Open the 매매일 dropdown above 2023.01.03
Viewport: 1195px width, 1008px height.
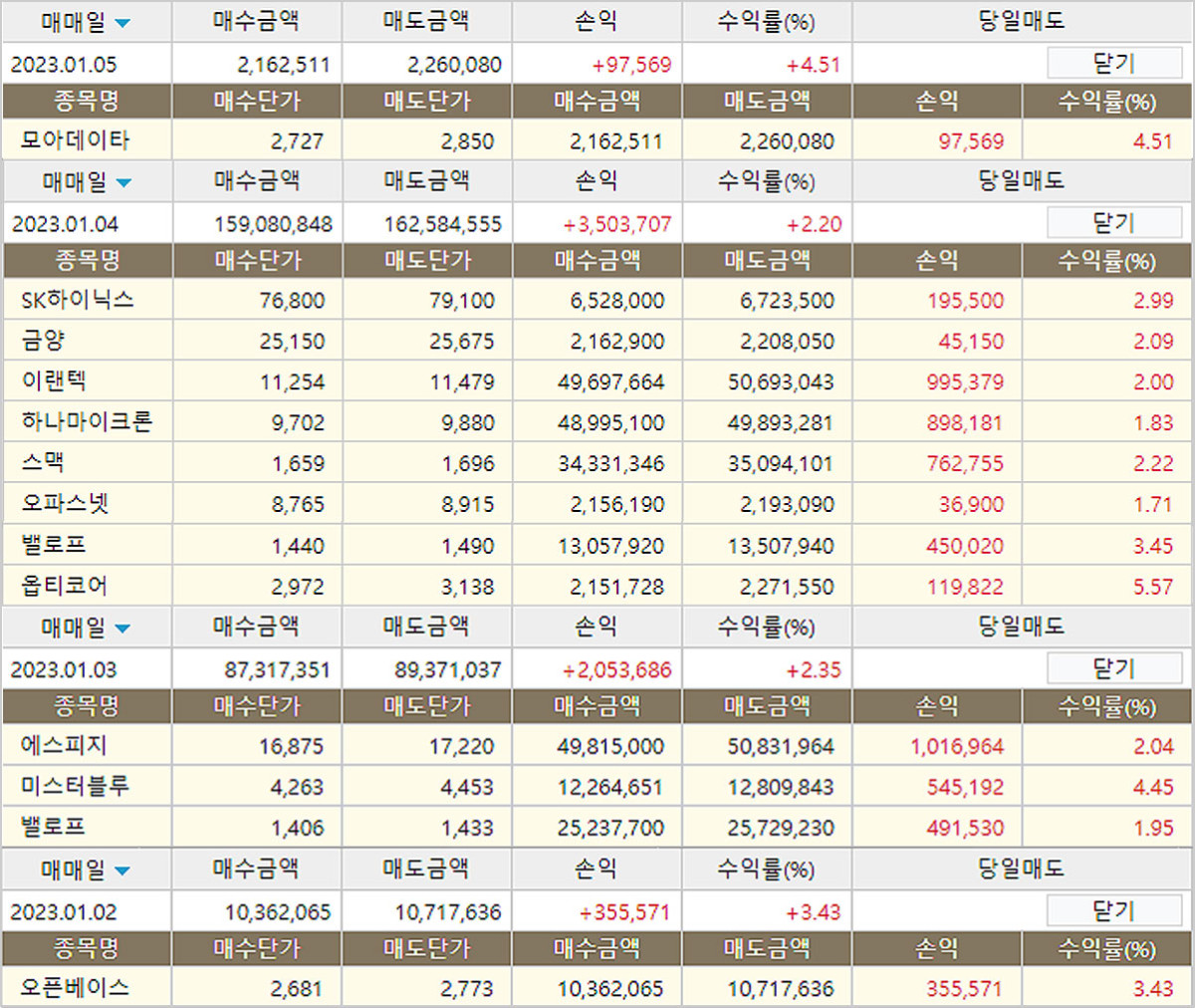click(122, 630)
